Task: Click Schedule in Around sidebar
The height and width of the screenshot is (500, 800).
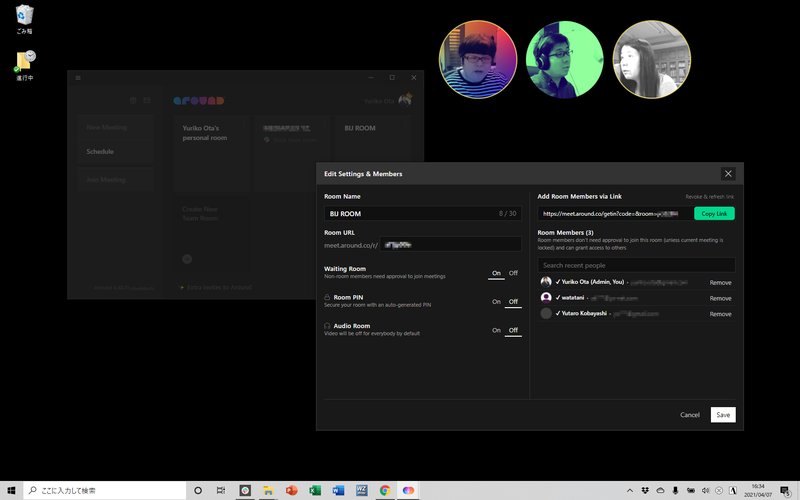Action: pyautogui.click(x=115, y=152)
